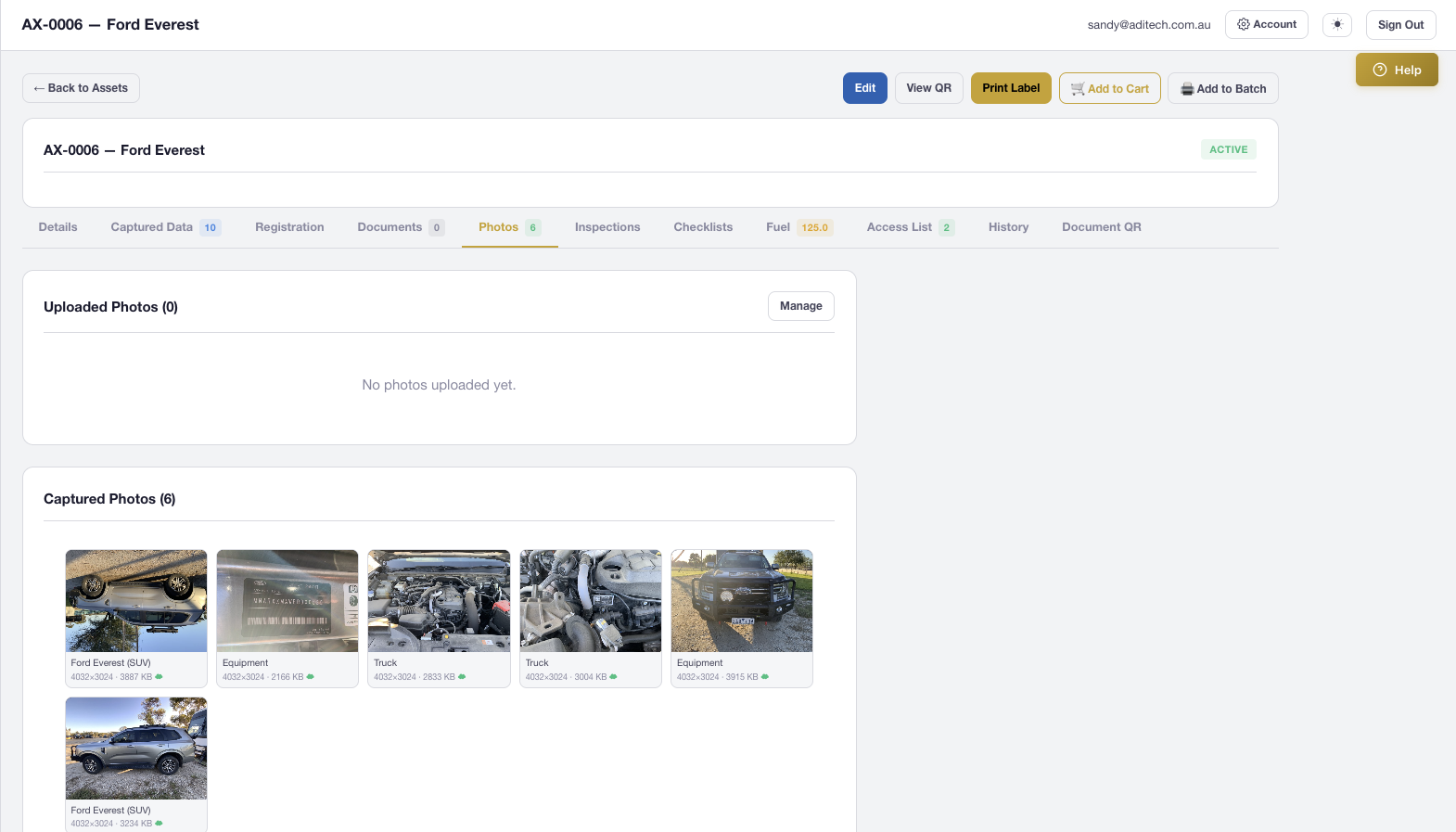This screenshot has width=1456, height=832.
Task: Click the 'No photos uploaded yet.' message
Action: [x=439, y=385]
